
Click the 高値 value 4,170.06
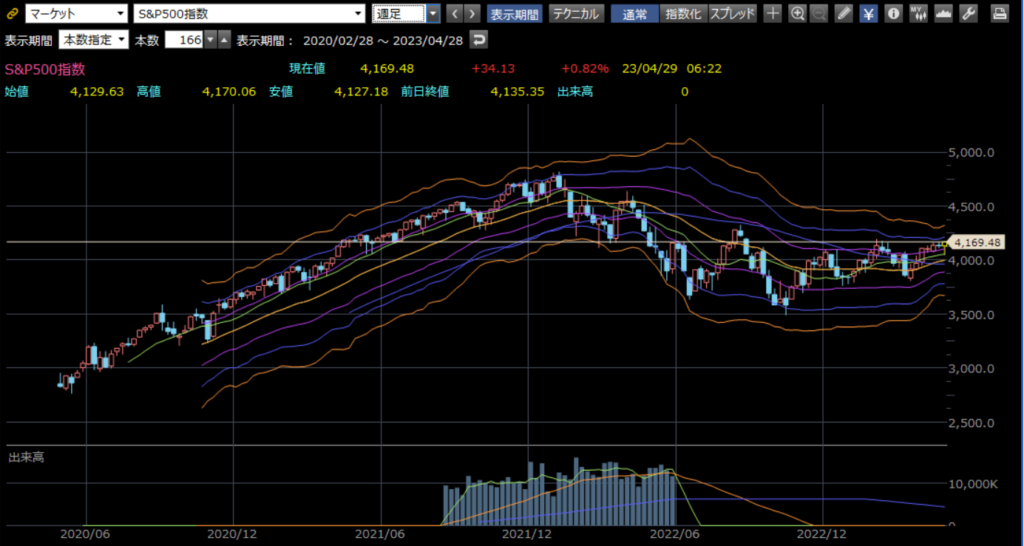point(229,91)
